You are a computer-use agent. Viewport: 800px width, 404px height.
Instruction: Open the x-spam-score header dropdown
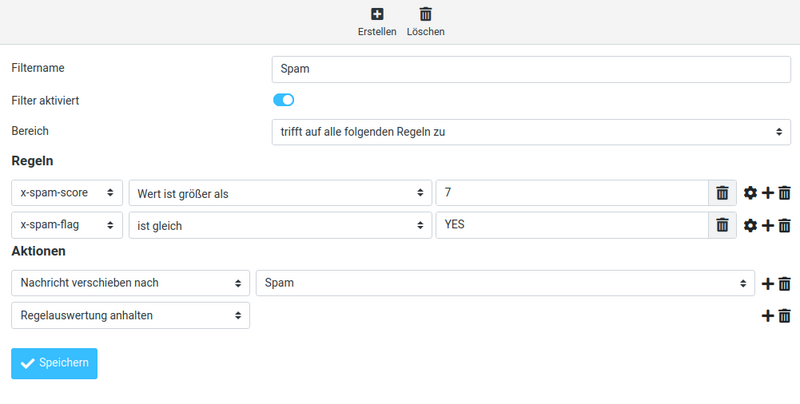(67, 193)
